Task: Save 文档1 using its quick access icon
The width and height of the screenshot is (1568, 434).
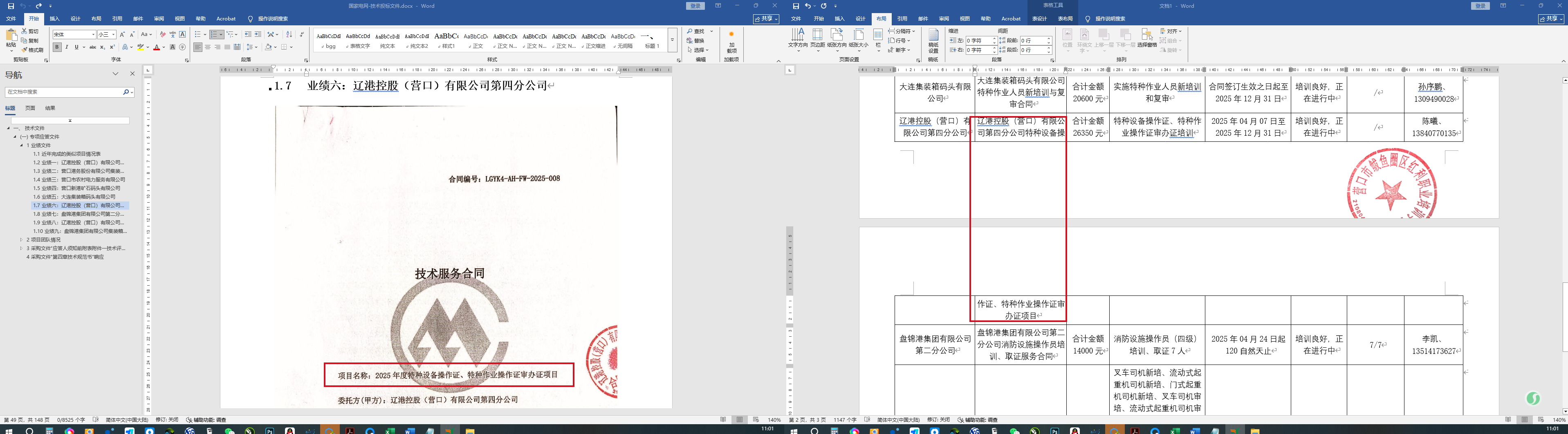Action: coord(796,6)
